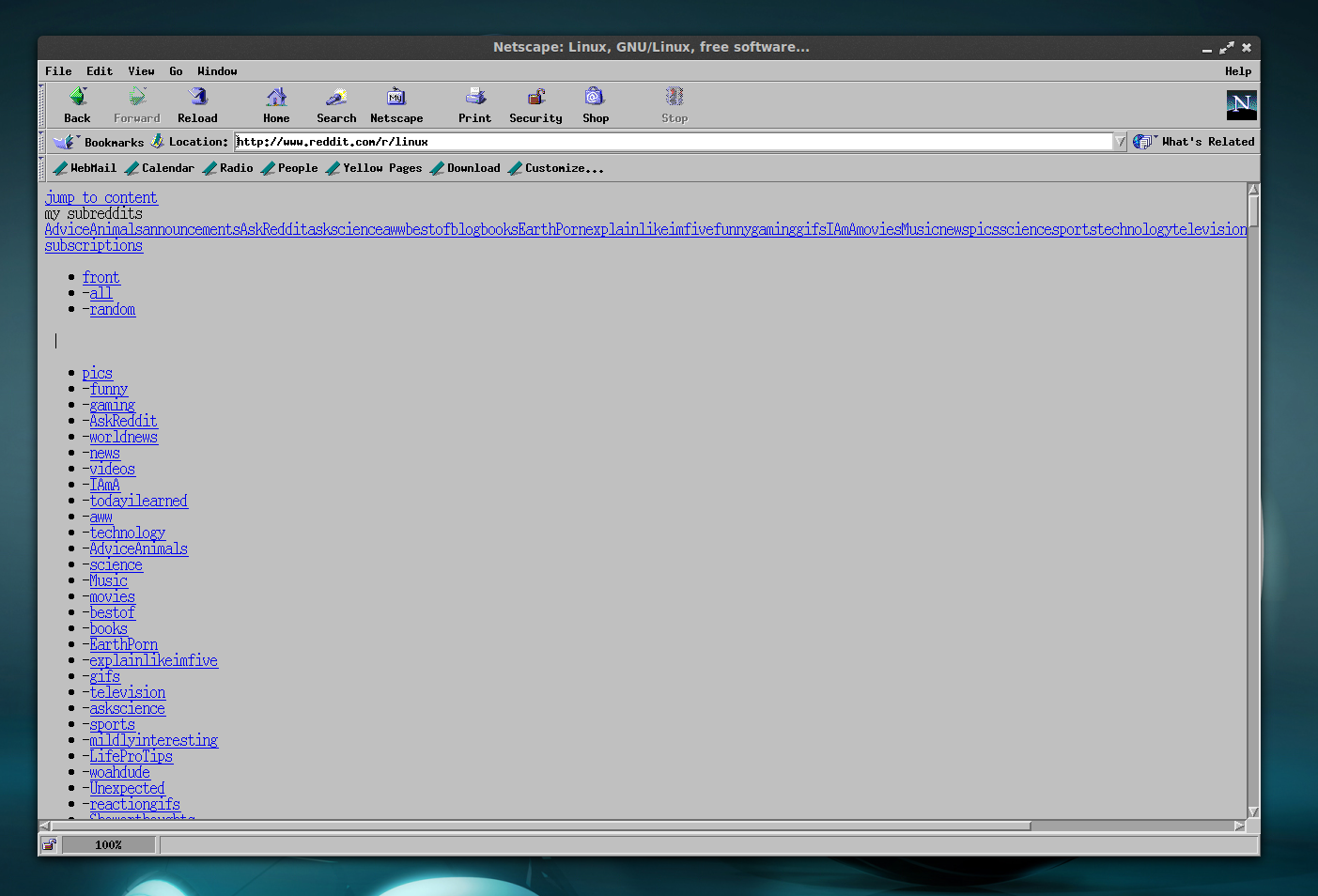Click the horizontal scrollbar left arrow

click(x=45, y=826)
